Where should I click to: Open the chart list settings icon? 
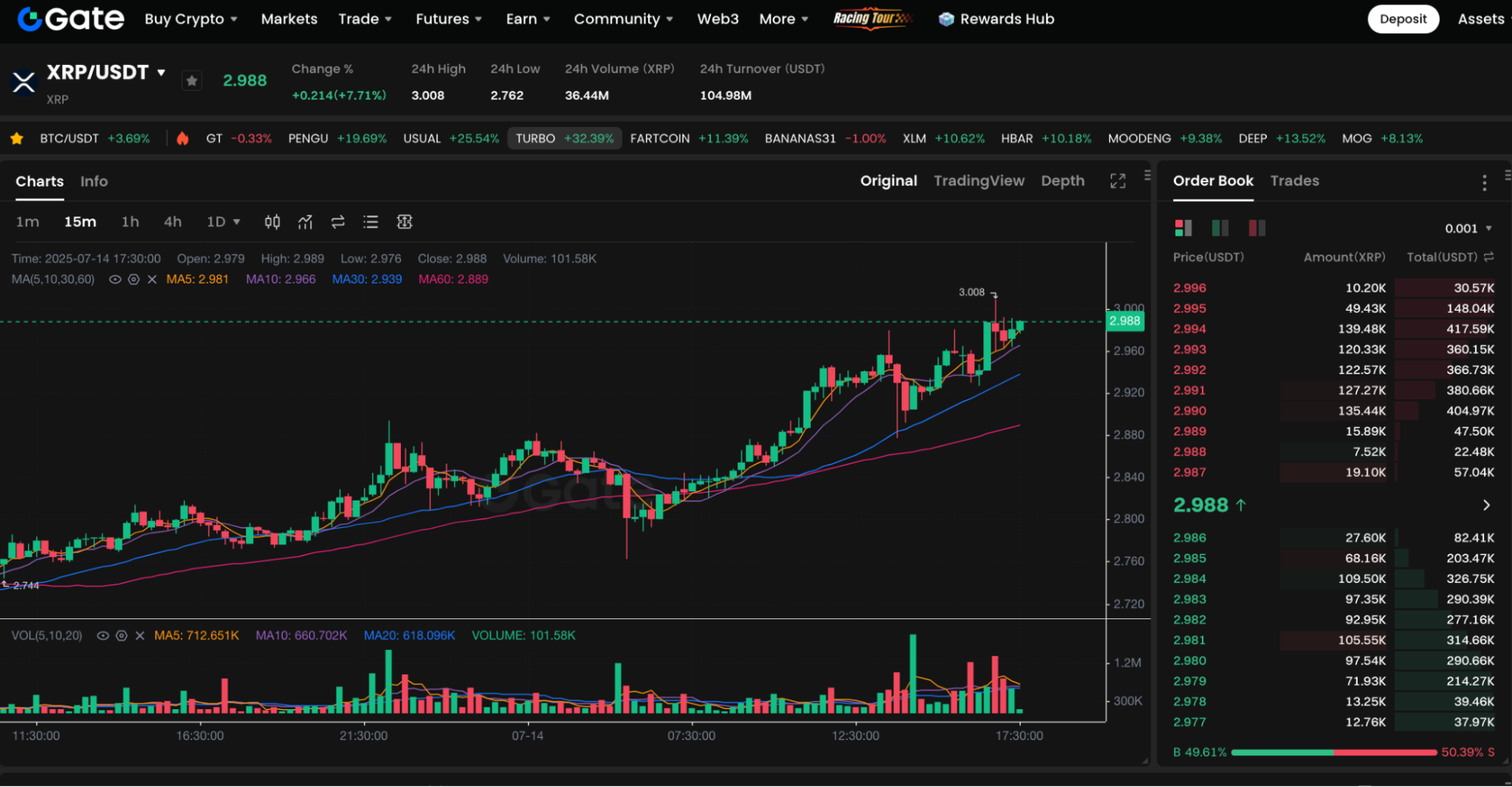point(371,222)
